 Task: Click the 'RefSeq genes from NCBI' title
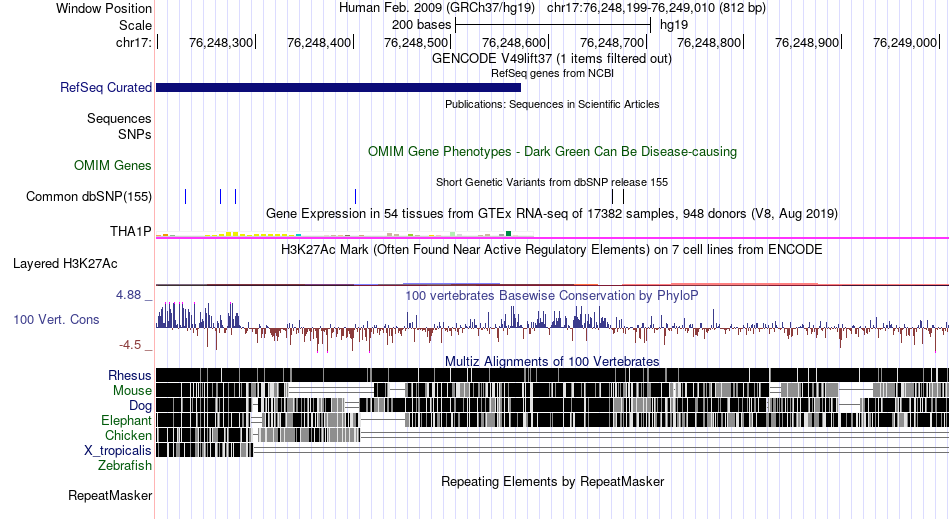point(552,73)
